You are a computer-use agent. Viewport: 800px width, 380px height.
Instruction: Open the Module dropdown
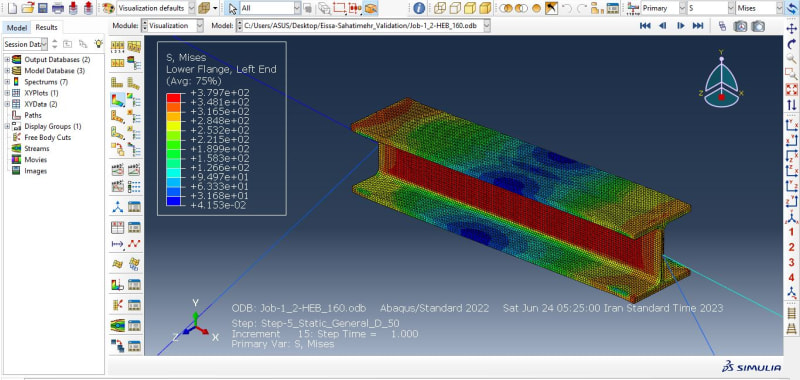pyautogui.click(x=172, y=26)
